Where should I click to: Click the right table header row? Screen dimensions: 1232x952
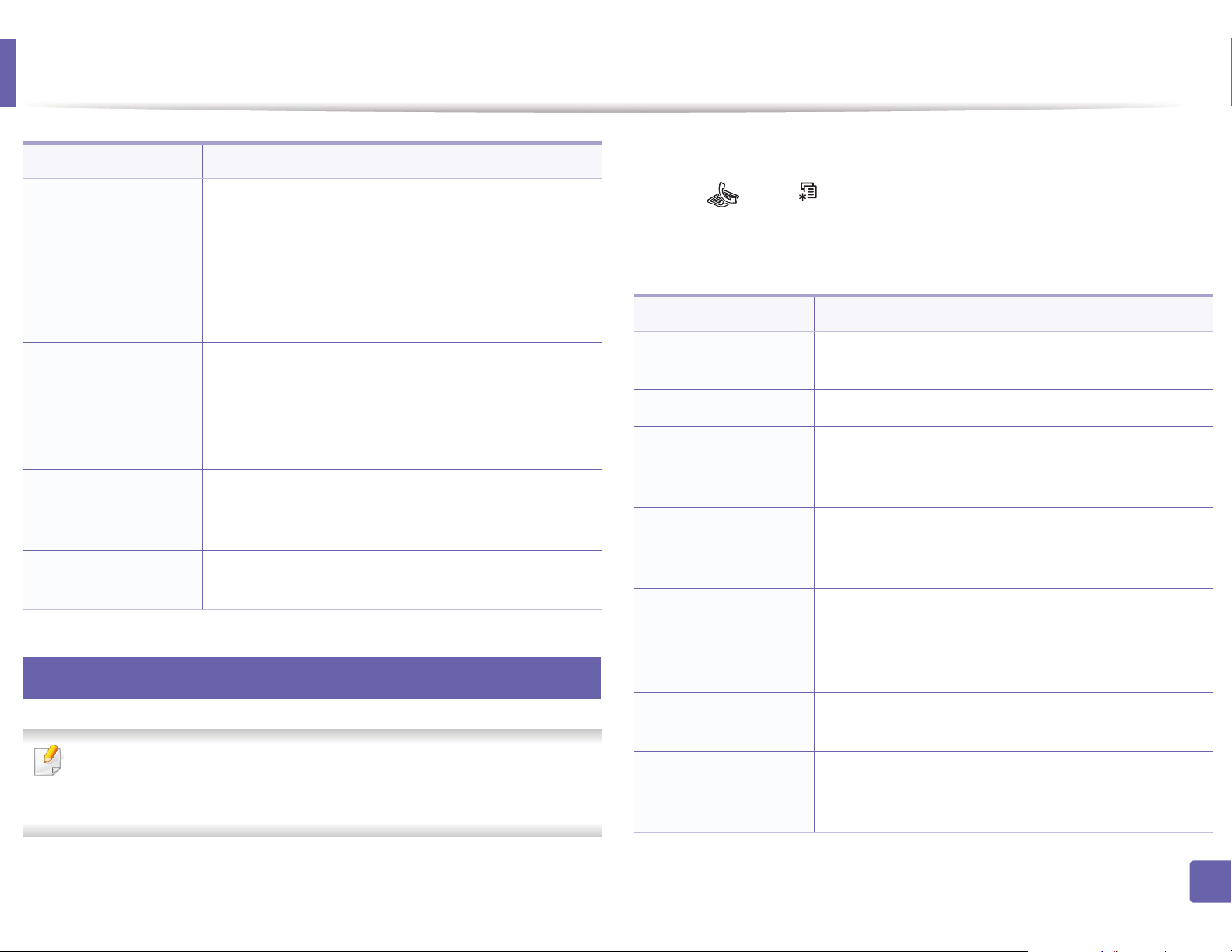coord(923,313)
